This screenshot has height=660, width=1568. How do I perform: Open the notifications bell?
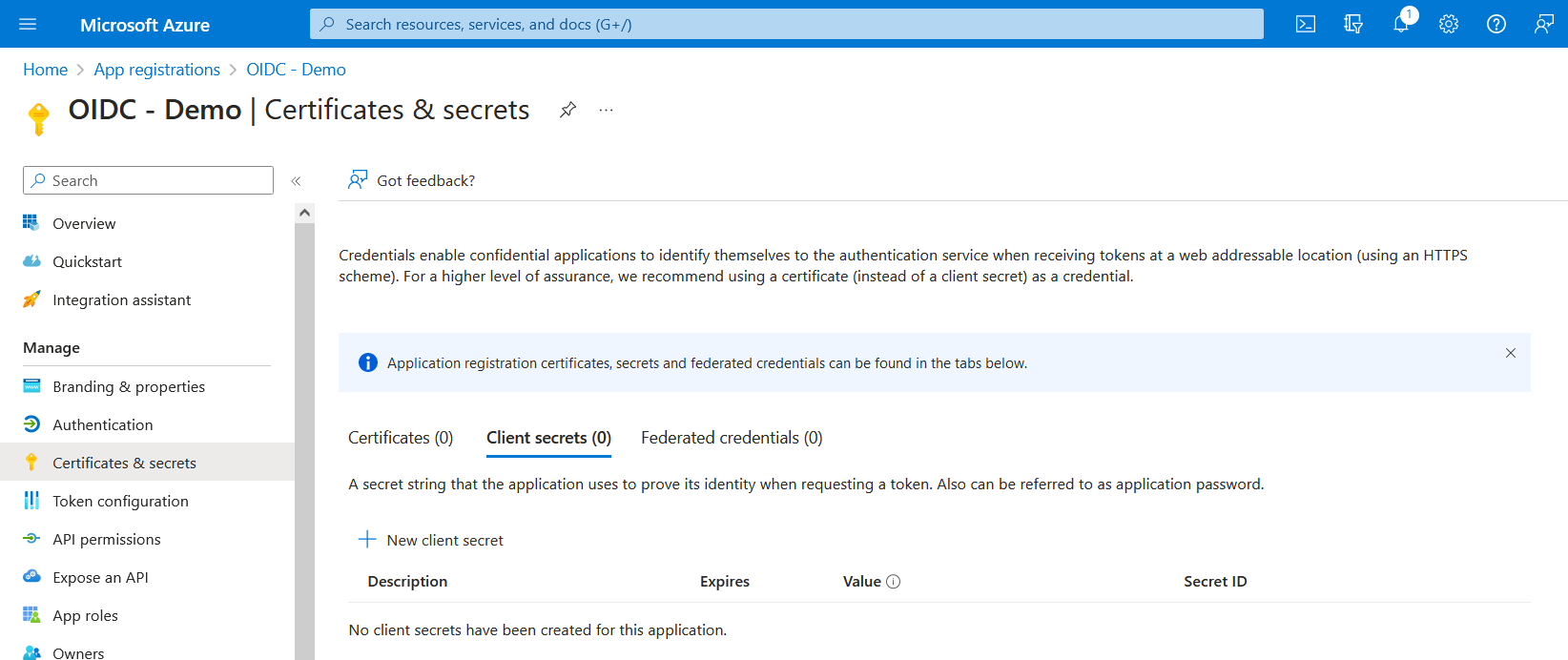click(1401, 25)
